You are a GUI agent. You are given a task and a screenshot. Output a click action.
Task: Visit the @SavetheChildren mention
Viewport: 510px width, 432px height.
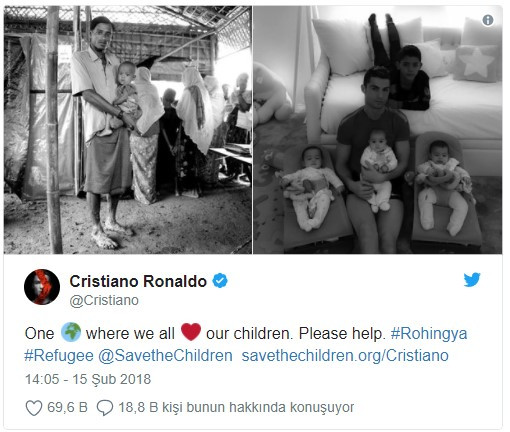165,355
